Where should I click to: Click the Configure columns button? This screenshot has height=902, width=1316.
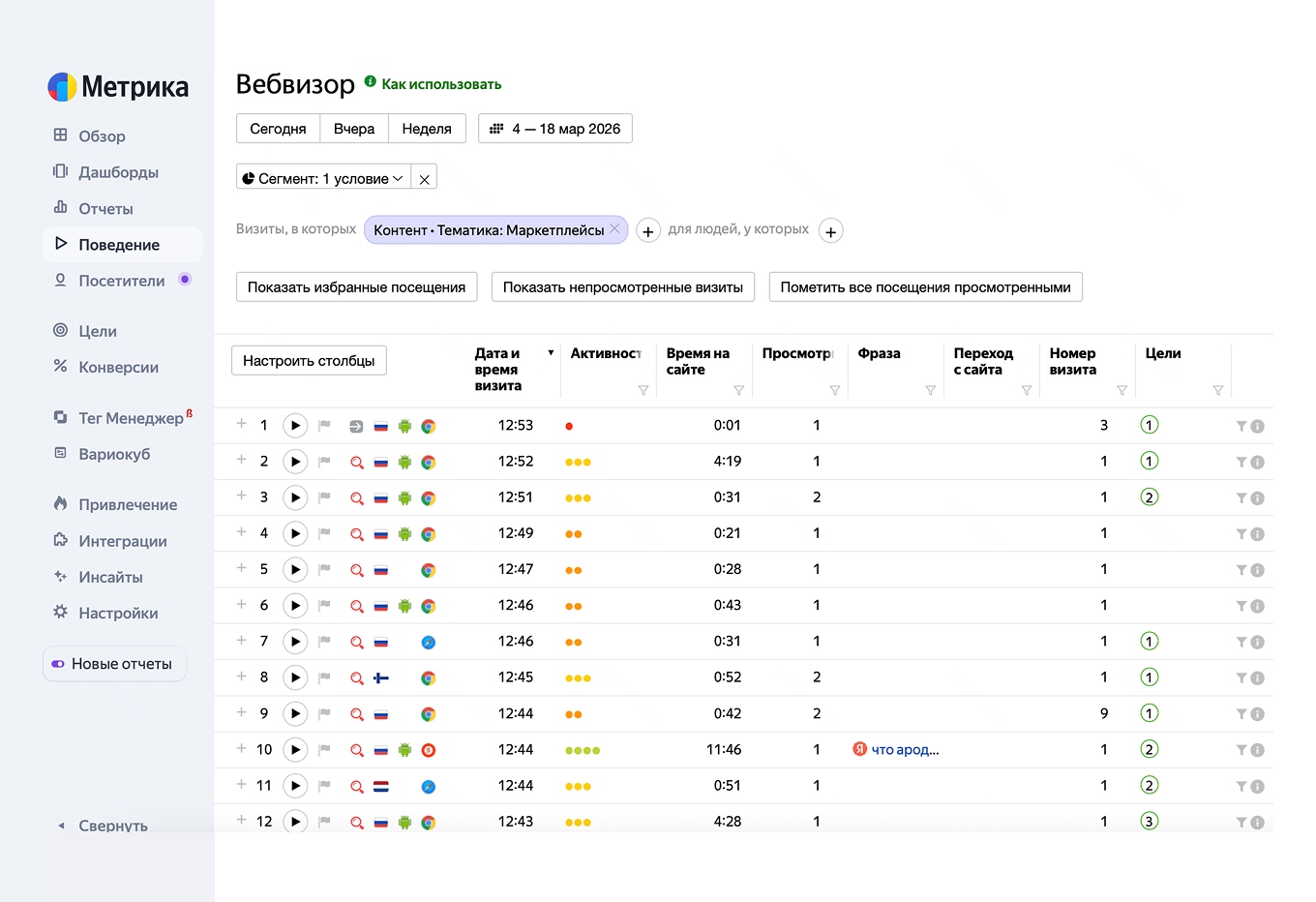[x=309, y=361]
